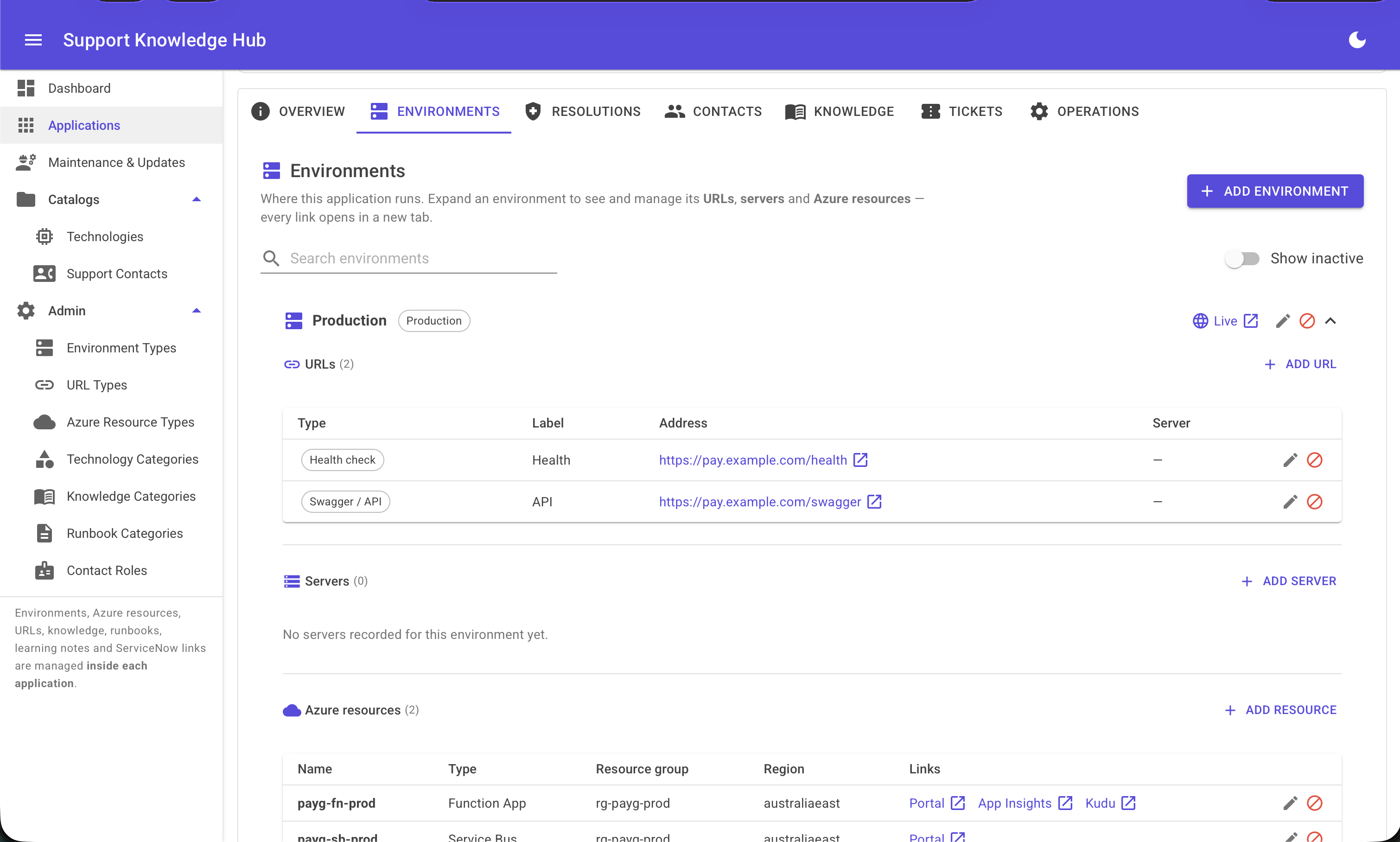Open the pay.example.com/health address link
Viewport: 1400px width, 842px height.
[753, 460]
